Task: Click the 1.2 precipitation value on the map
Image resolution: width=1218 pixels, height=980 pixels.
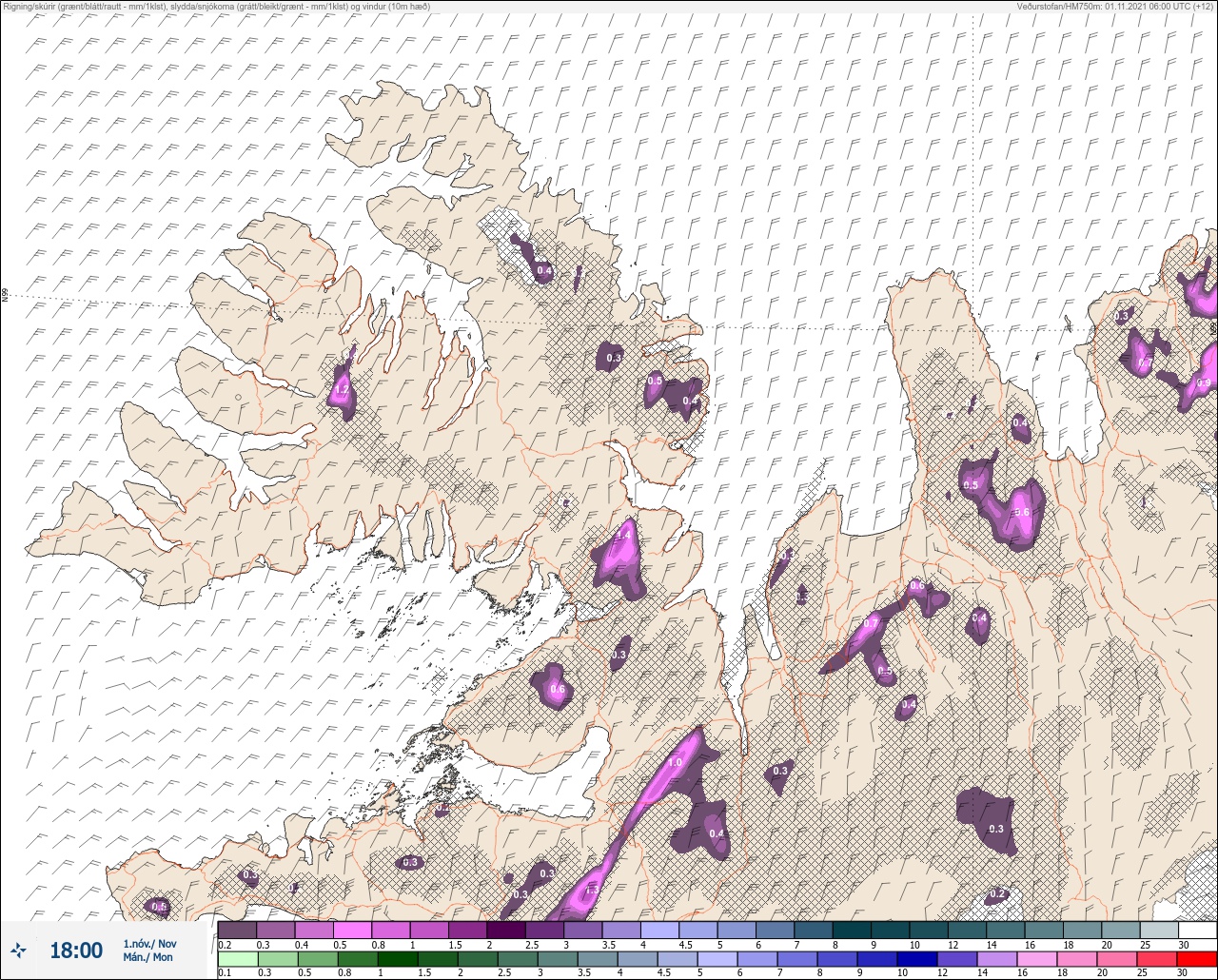Action: [343, 390]
